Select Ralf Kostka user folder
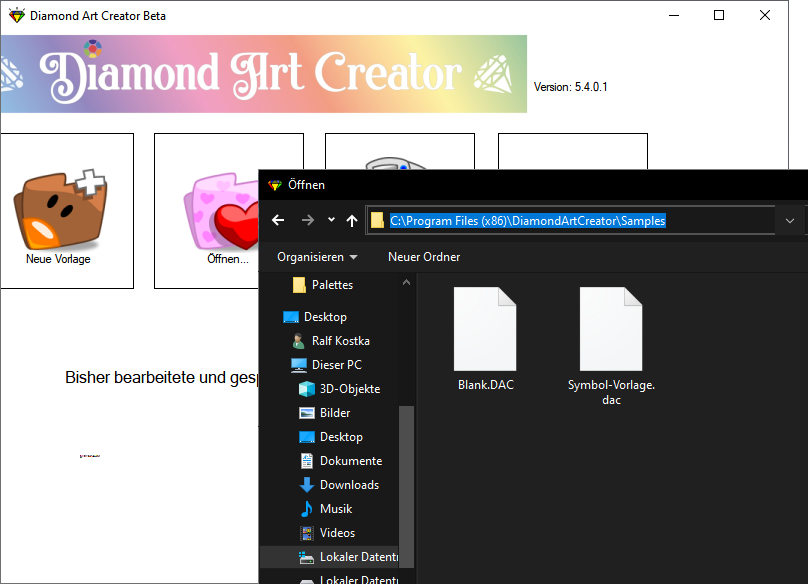 [330, 341]
